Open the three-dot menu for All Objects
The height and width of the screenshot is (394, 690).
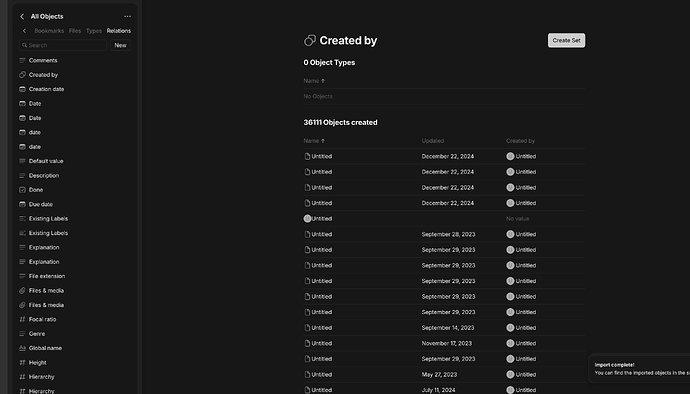click(128, 16)
